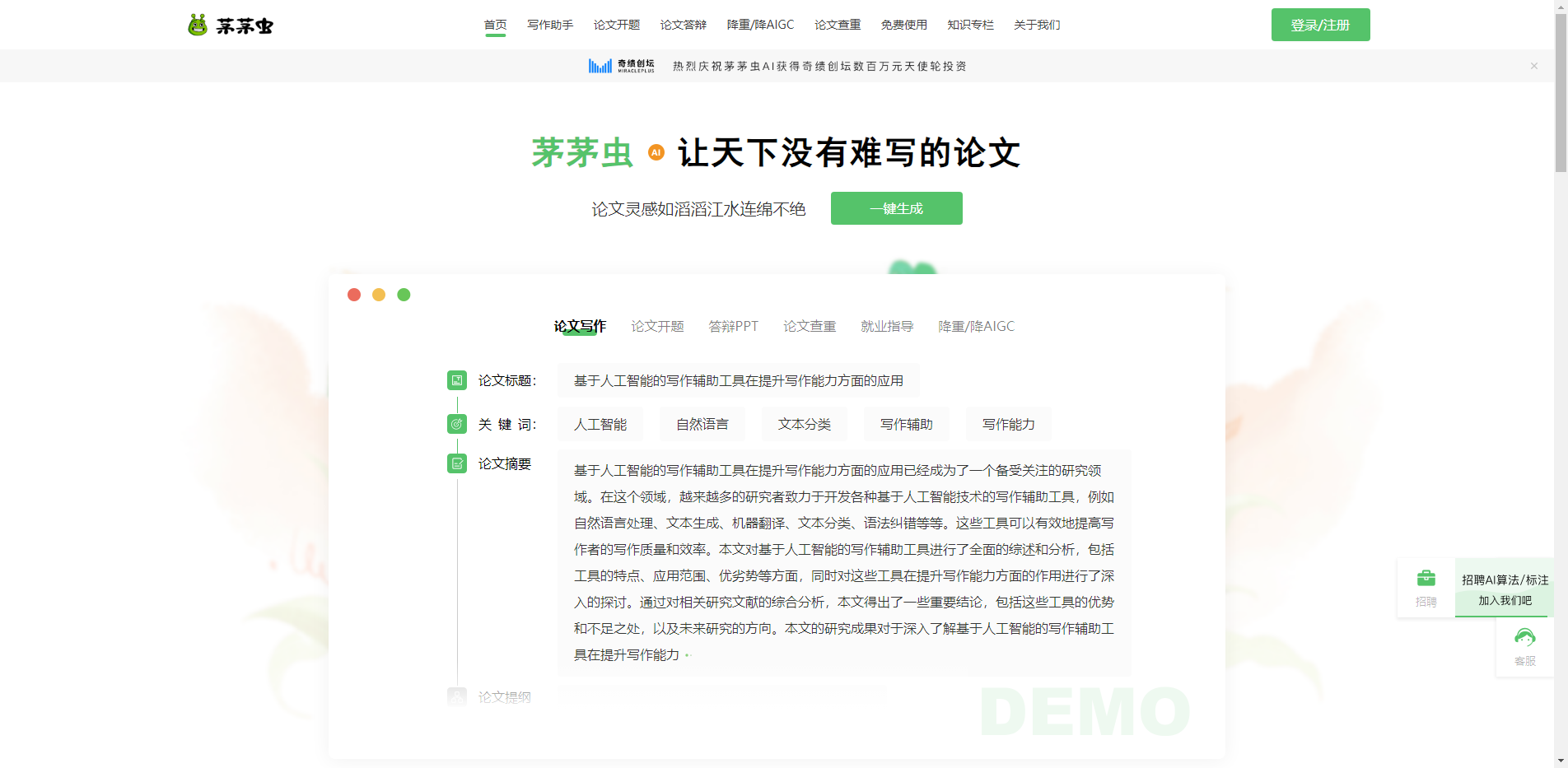Open 免费使用 navigation item
Screen dimensions: 1568x768
(x=904, y=25)
